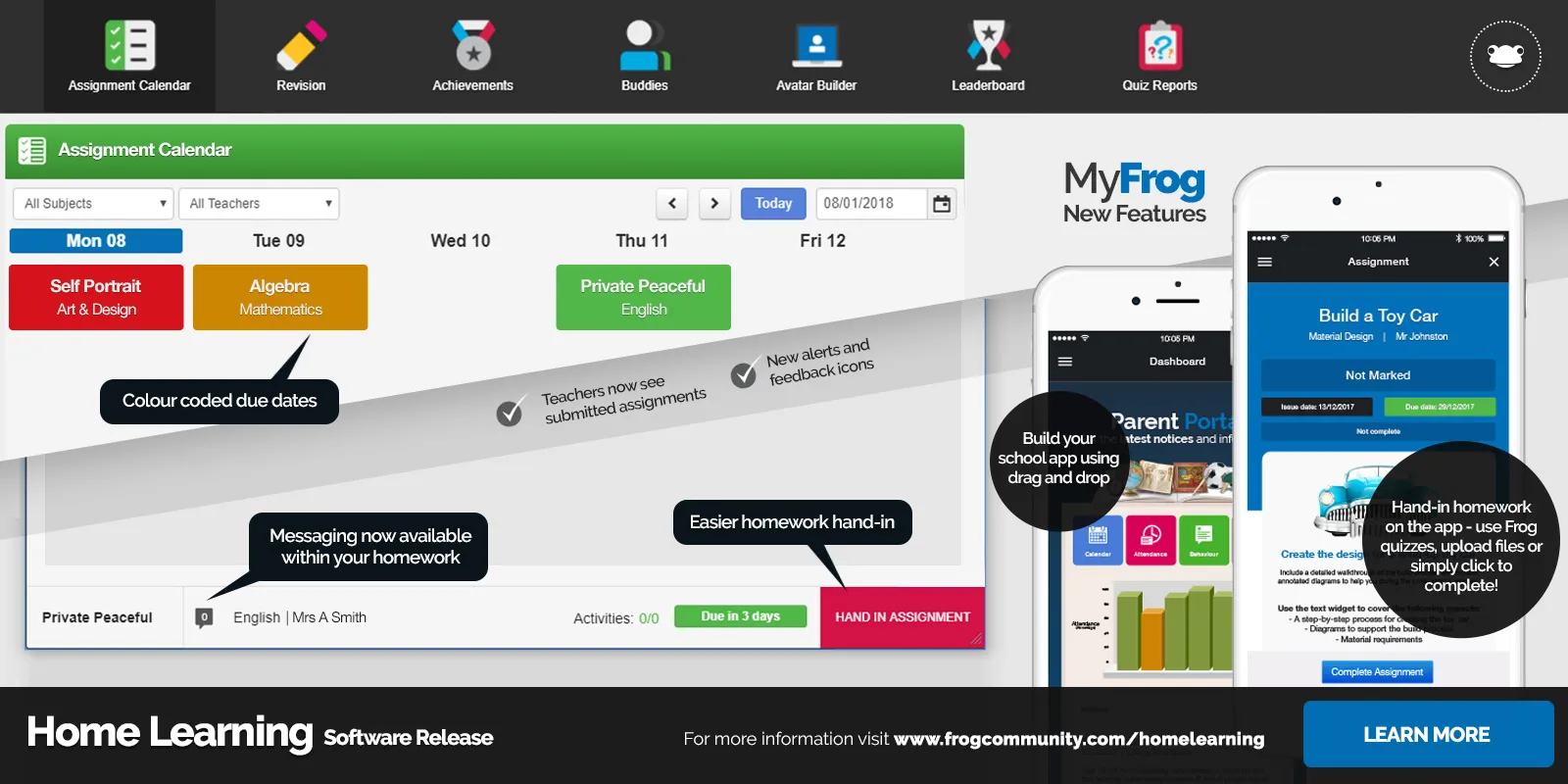Go to previous week with left chevron
The image size is (1568, 784).
672,204
